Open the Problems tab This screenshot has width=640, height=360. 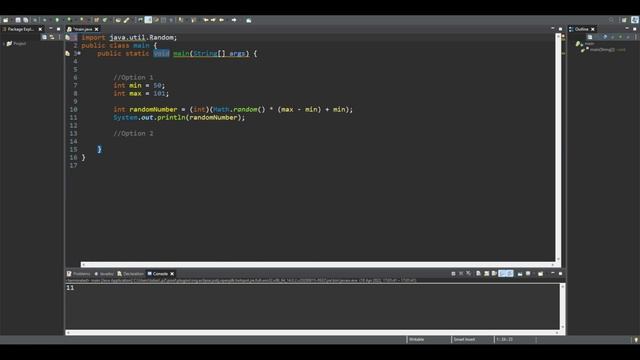point(79,274)
